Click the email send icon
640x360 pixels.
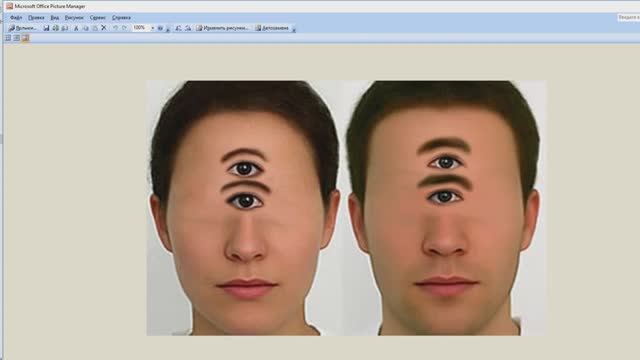(64, 28)
